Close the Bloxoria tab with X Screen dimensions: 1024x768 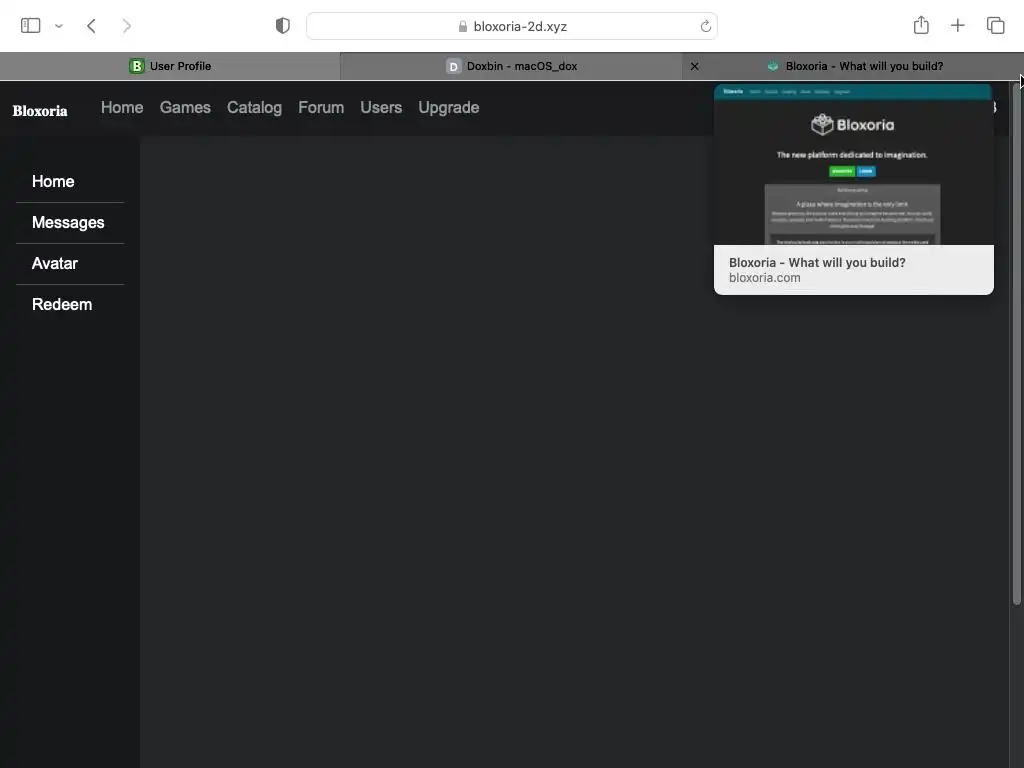[x=694, y=66]
